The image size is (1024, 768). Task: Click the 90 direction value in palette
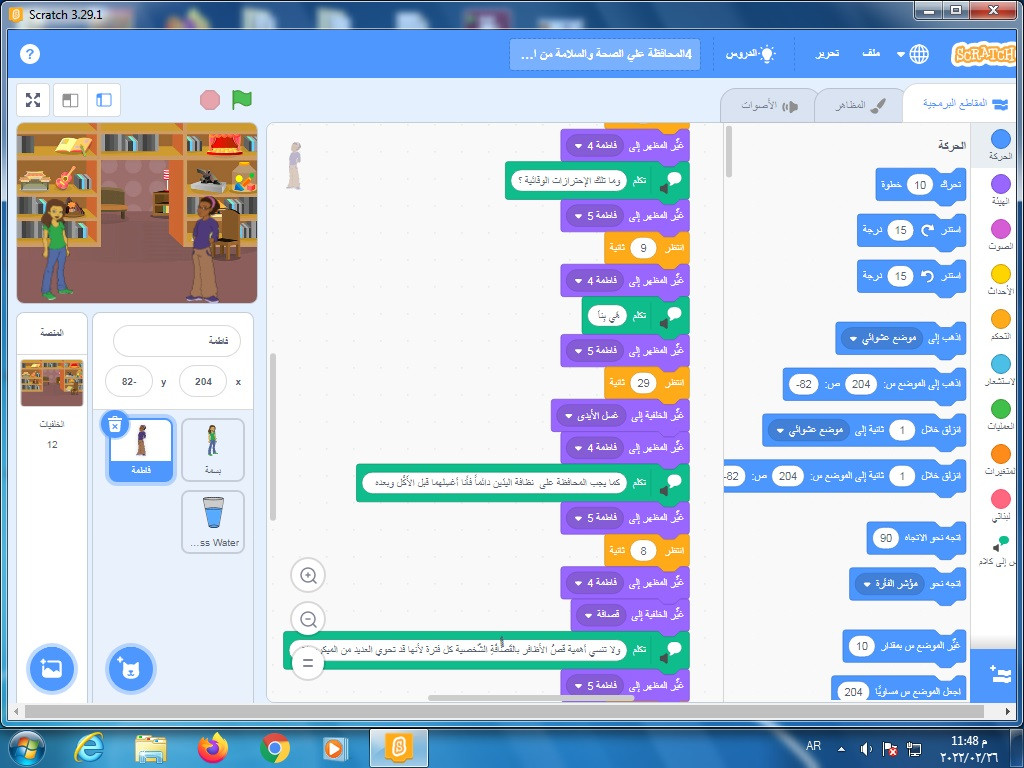click(886, 538)
